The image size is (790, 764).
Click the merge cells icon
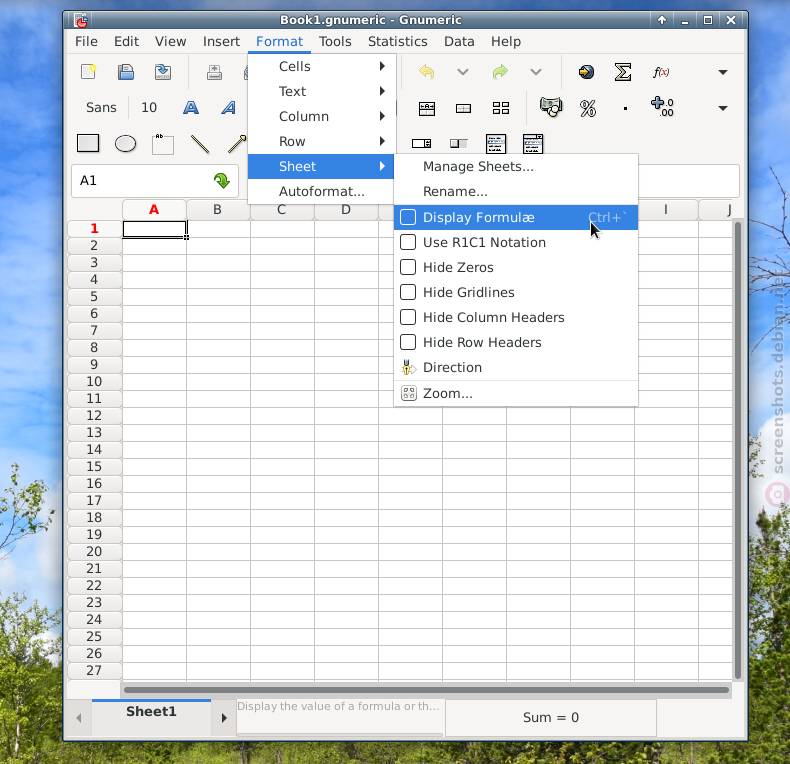[427, 108]
